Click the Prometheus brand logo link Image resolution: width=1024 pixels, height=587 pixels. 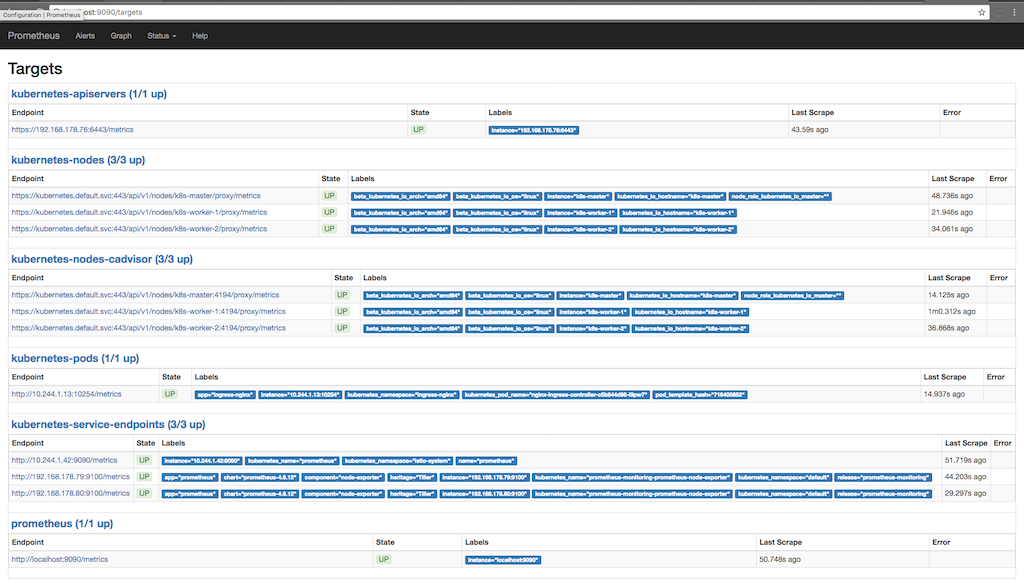point(34,36)
